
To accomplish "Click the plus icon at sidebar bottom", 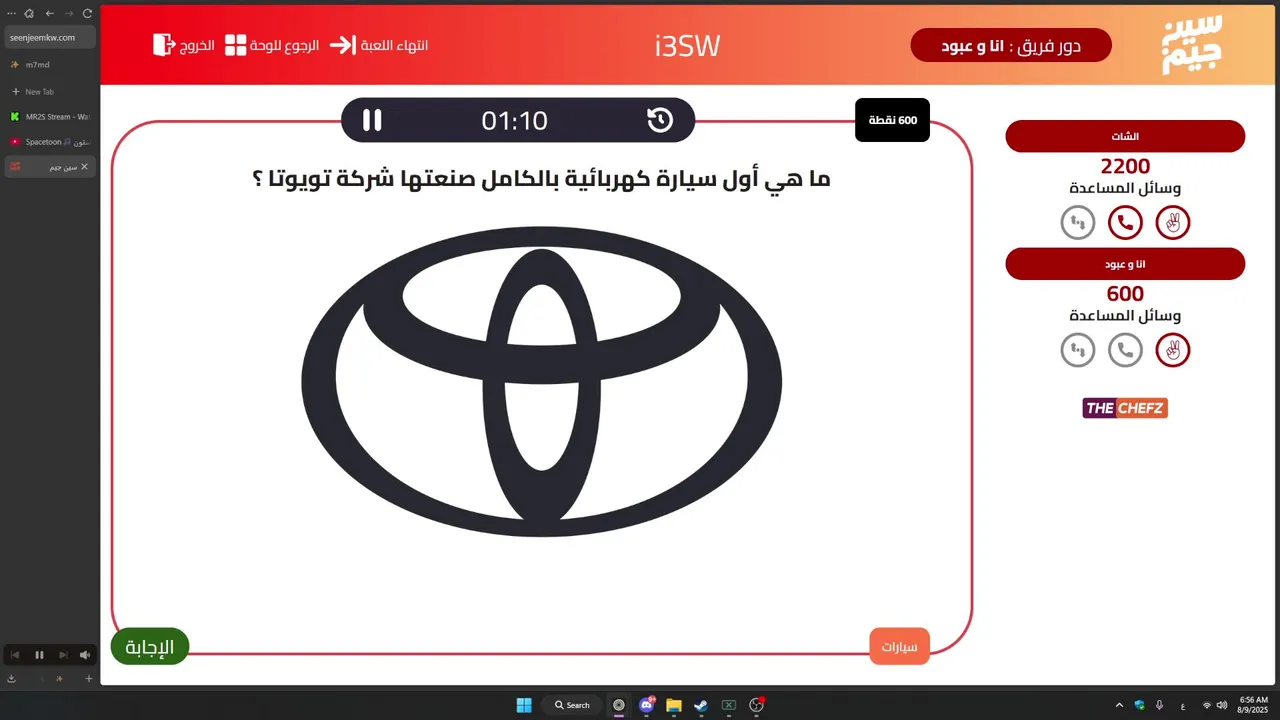I will click(x=88, y=679).
